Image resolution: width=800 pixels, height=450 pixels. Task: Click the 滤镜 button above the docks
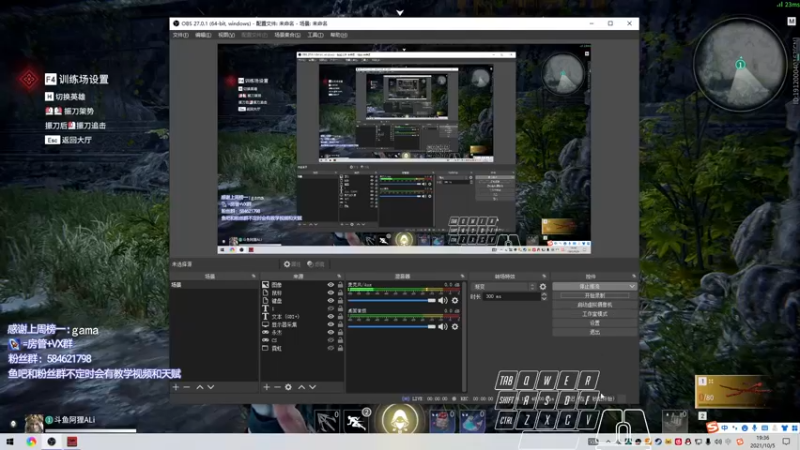coord(316,264)
